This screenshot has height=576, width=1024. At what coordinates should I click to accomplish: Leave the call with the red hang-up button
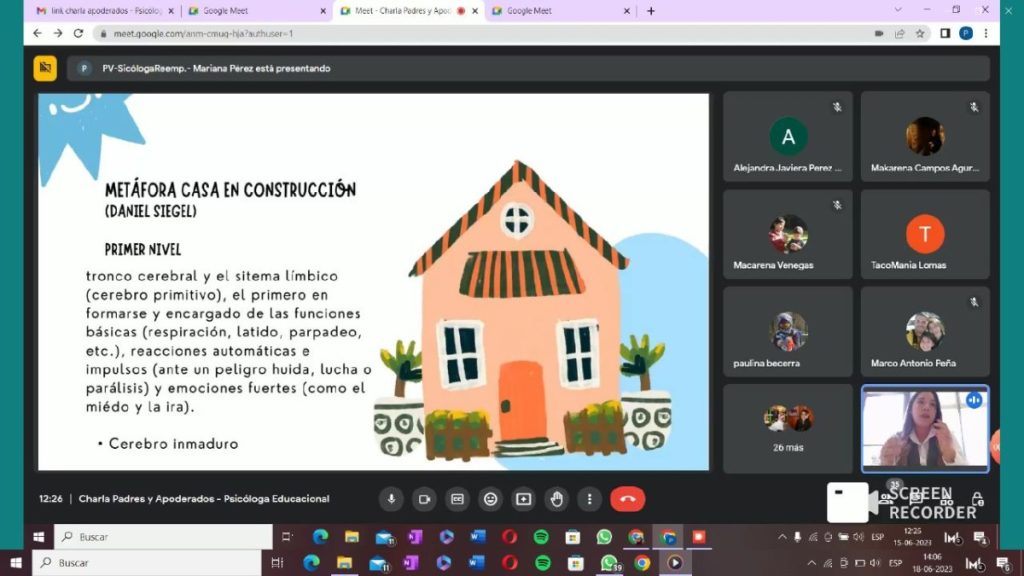pyautogui.click(x=628, y=499)
